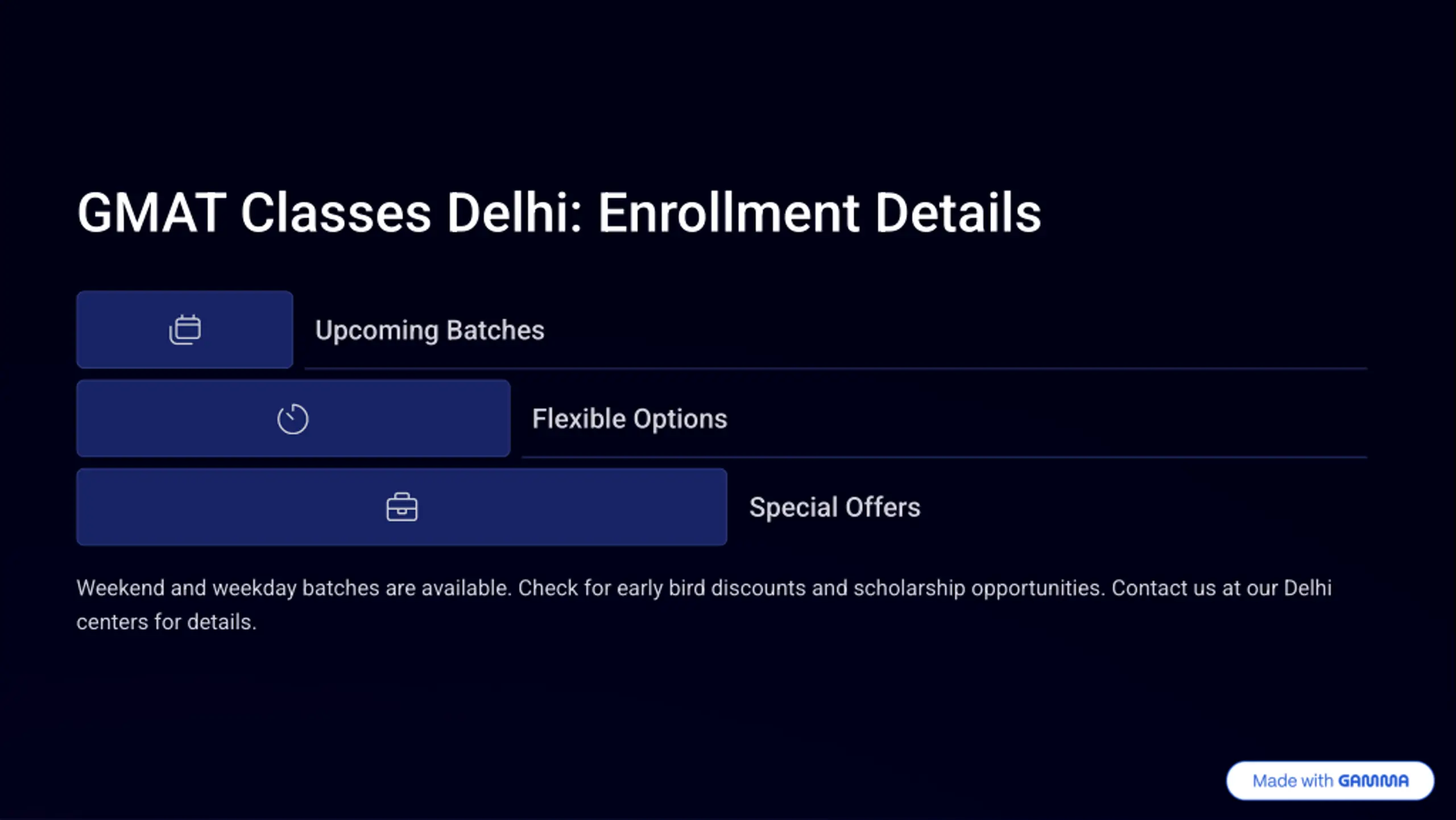Open the Made with Gamma badge
1456x820 pixels.
(x=1330, y=781)
